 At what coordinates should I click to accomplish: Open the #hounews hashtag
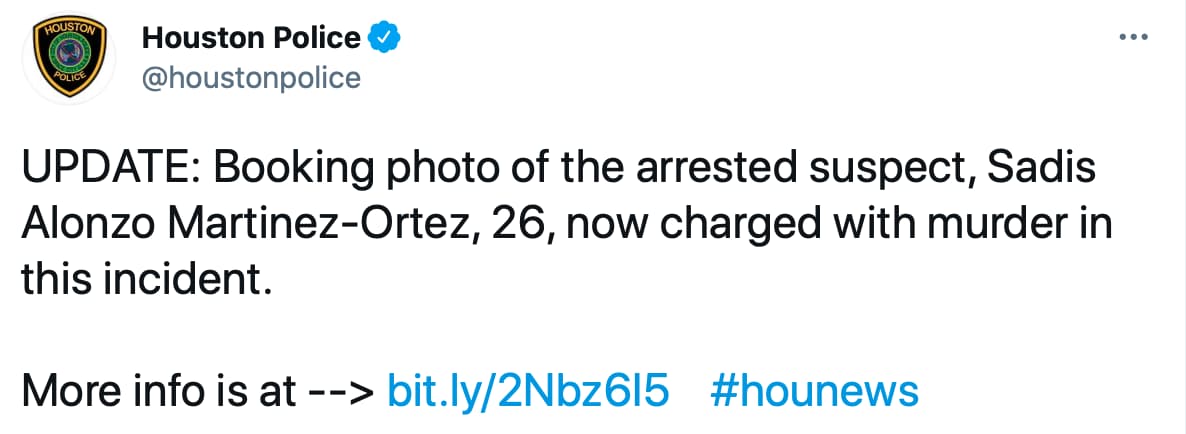click(813, 390)
